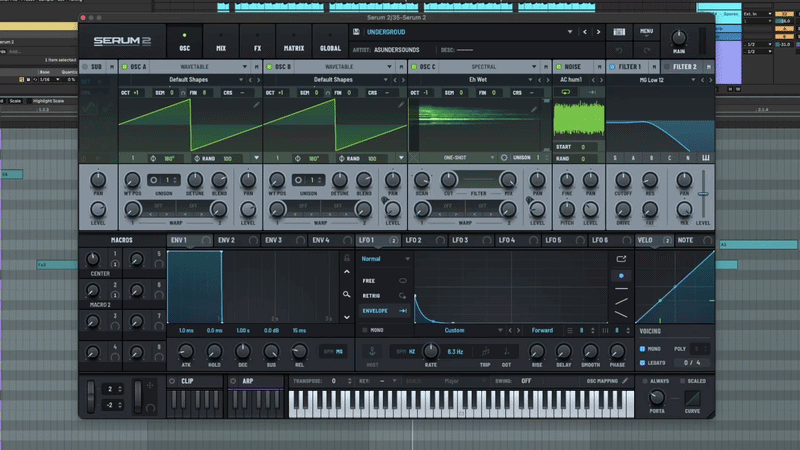Enable the LFO MONO checkbox

[365, 331]
